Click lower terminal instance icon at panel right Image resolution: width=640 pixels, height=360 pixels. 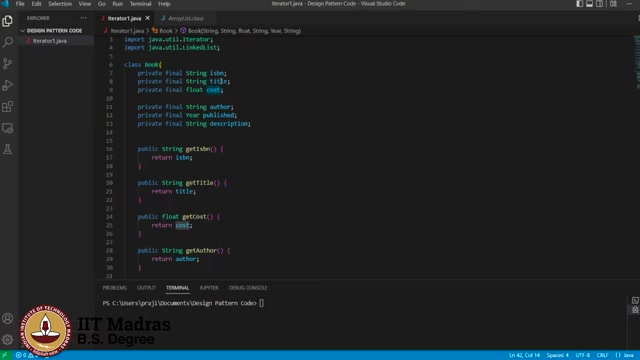click(635, 310)
